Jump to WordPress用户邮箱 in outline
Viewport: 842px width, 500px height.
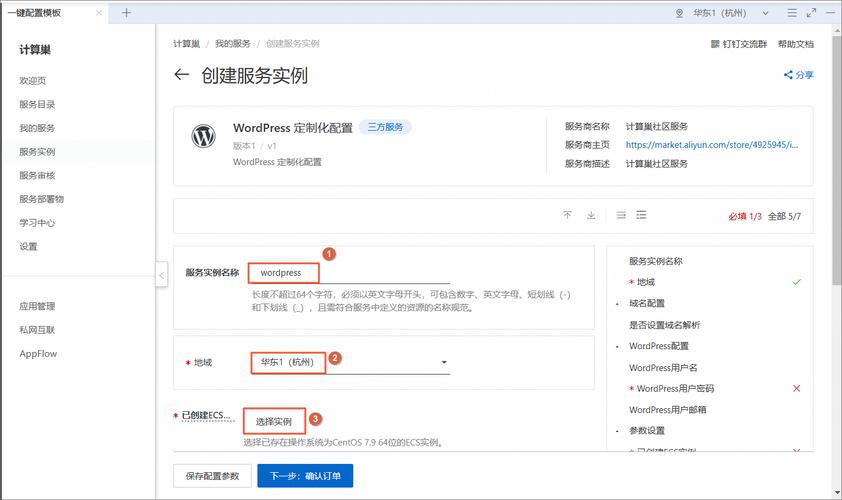click(x=667, y=410)
